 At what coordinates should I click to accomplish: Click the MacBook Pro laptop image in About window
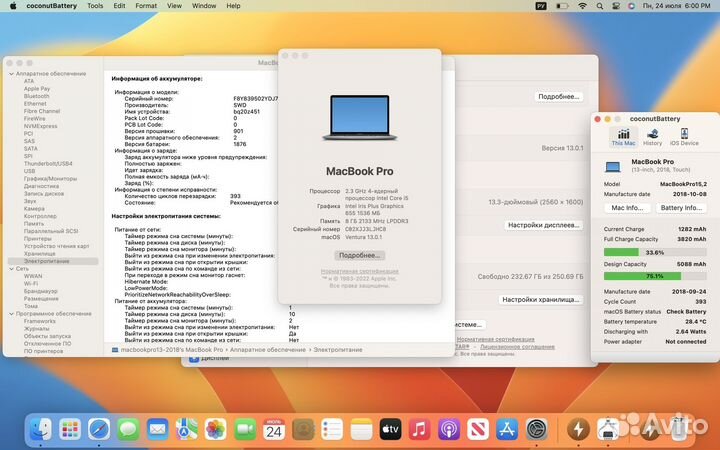pyautogui.click(x=360, y=118)
